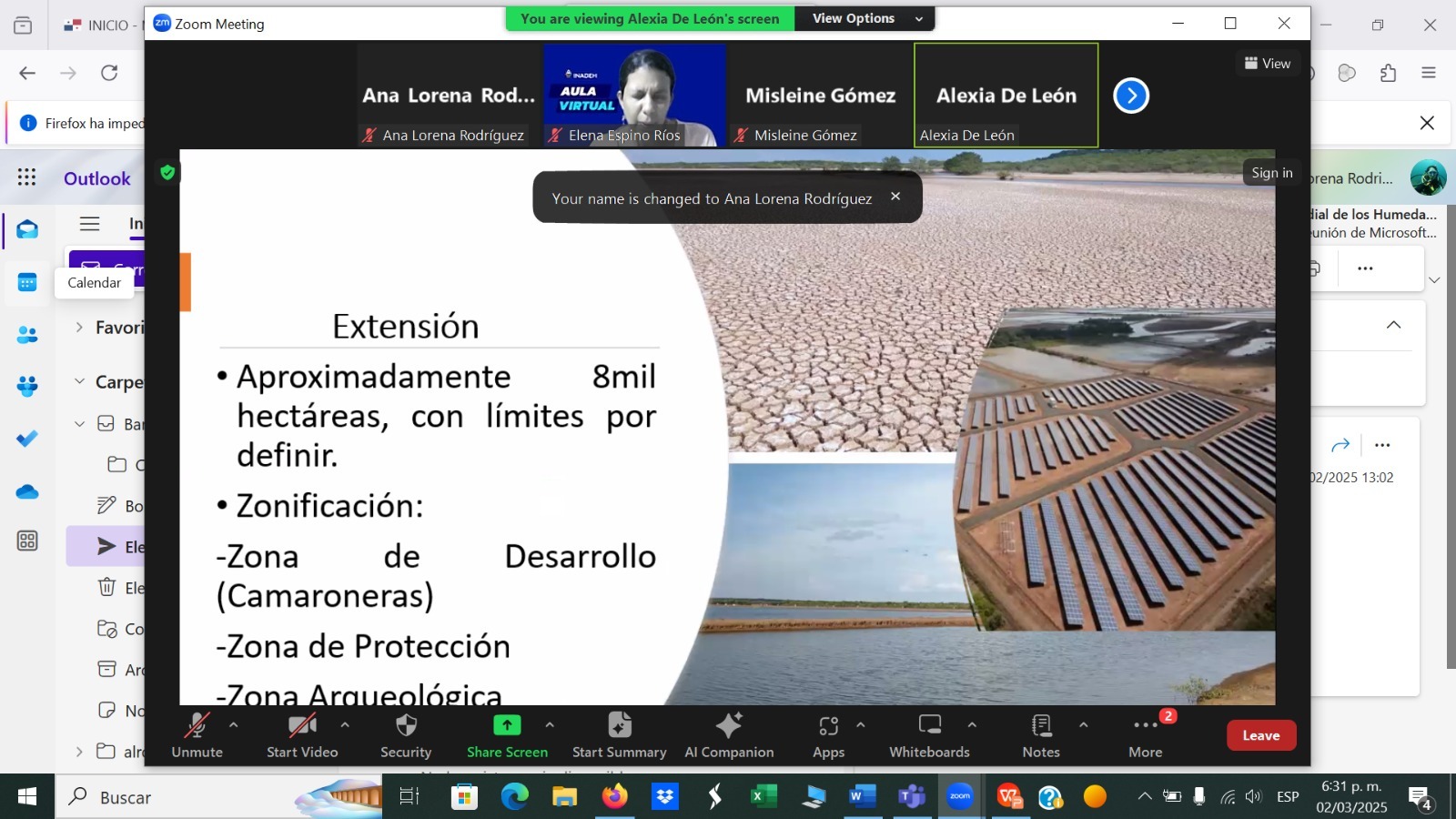Go back in Firefox
Screen dimensions: 1456x819
[x=27, y=73]
